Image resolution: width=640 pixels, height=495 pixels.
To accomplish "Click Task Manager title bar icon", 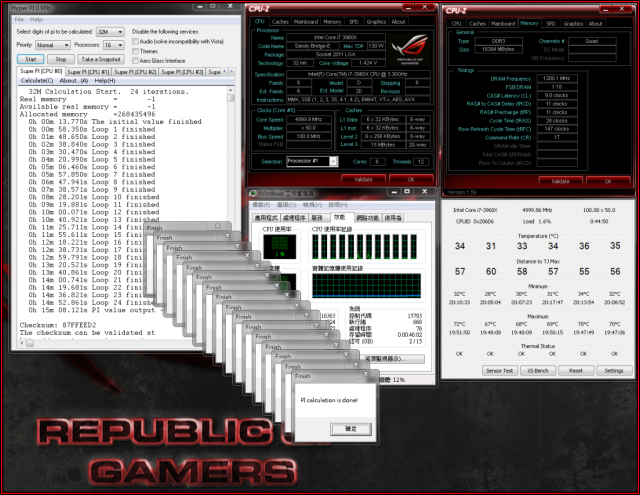I will [x=253, y=193].
